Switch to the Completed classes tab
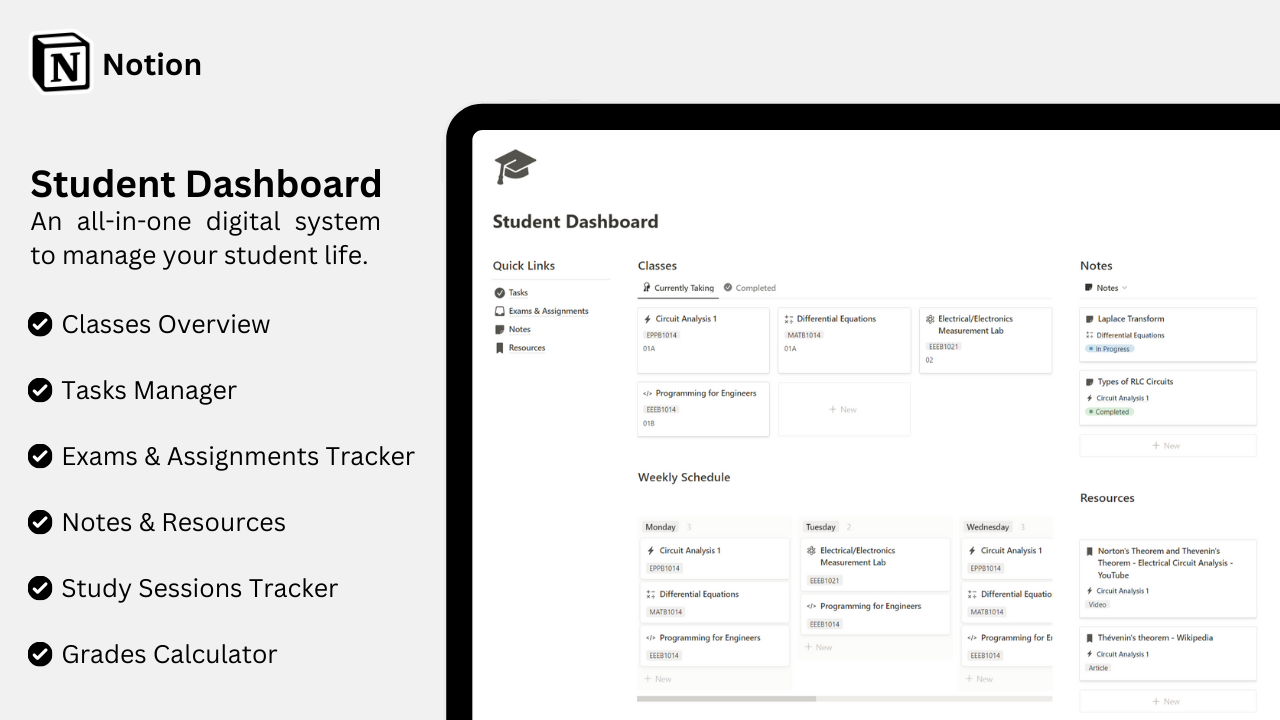The width and height of the screenshot is (1280, 720). tap(749, 287)
